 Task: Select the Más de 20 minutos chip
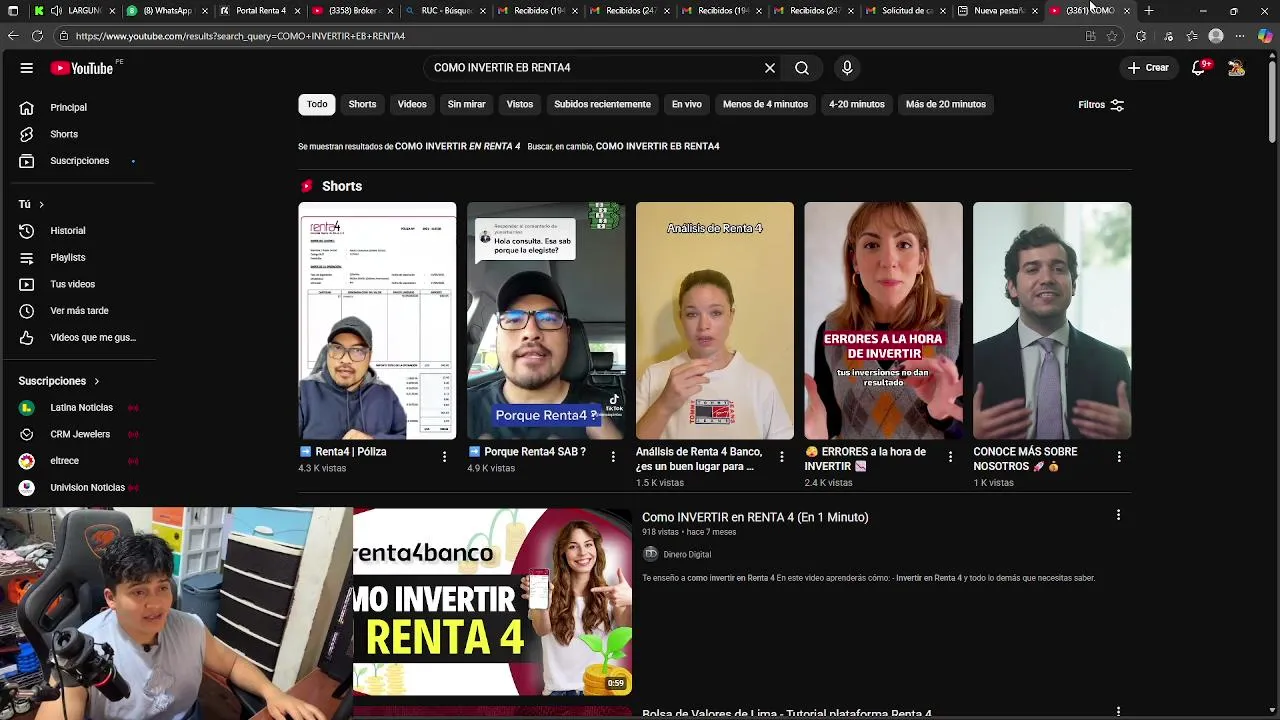(946, 104)
